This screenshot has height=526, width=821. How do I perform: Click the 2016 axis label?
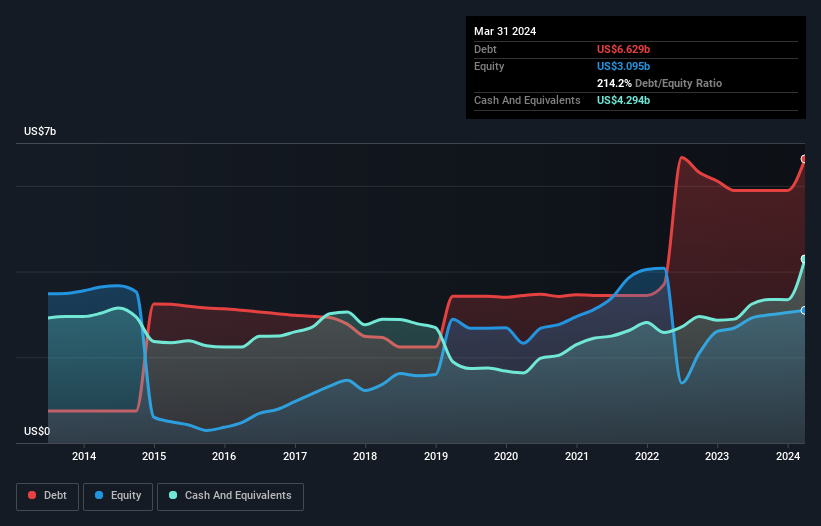pos(224,456)
